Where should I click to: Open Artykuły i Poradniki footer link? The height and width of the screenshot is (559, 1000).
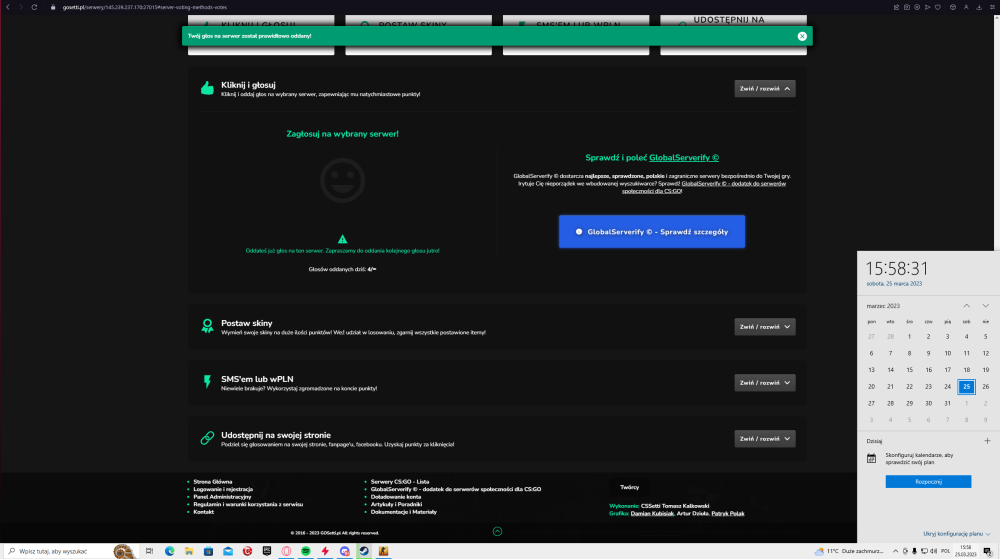pos(396,504)
